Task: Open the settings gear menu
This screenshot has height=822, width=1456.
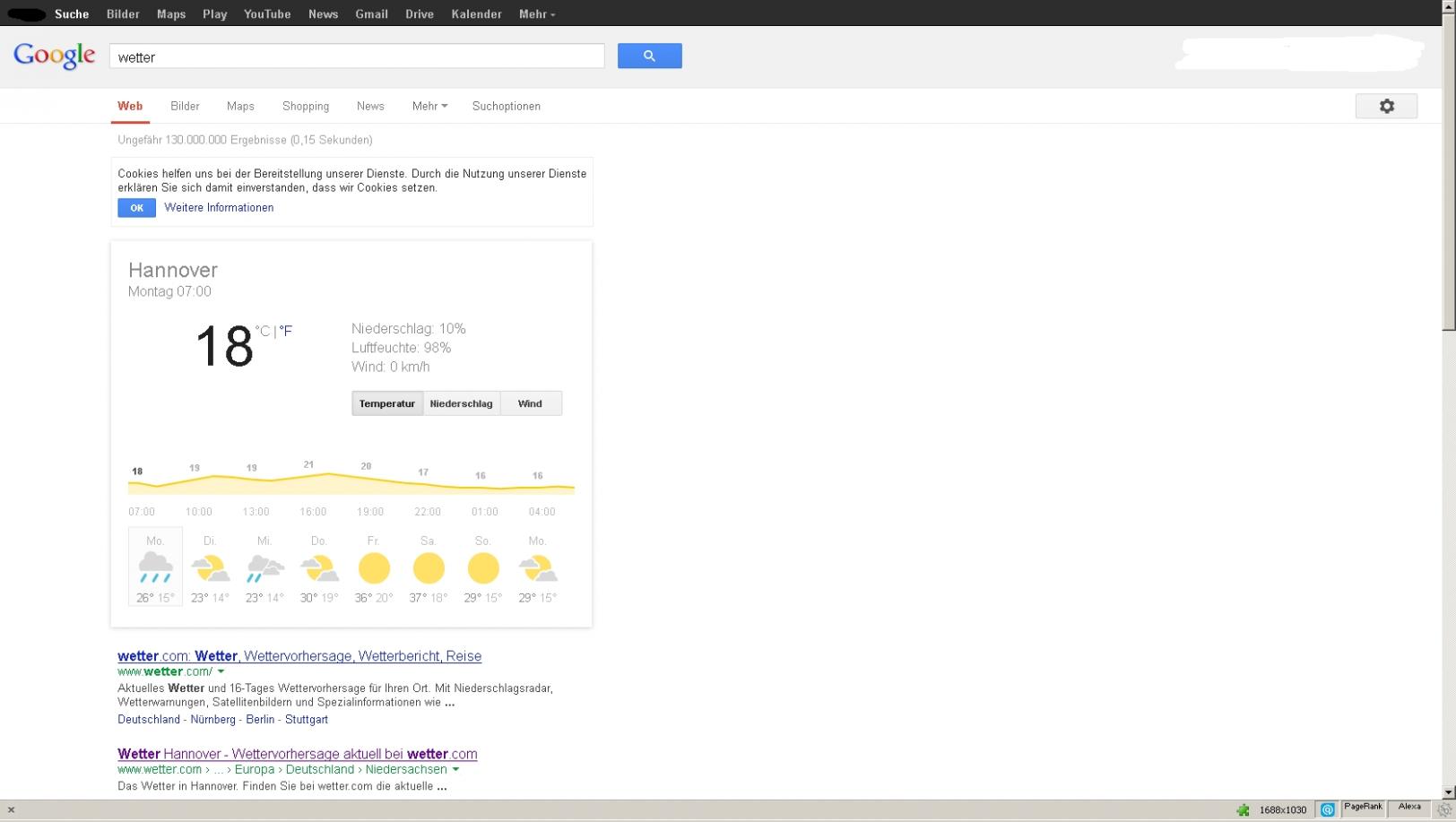Action: (1386, 106)
